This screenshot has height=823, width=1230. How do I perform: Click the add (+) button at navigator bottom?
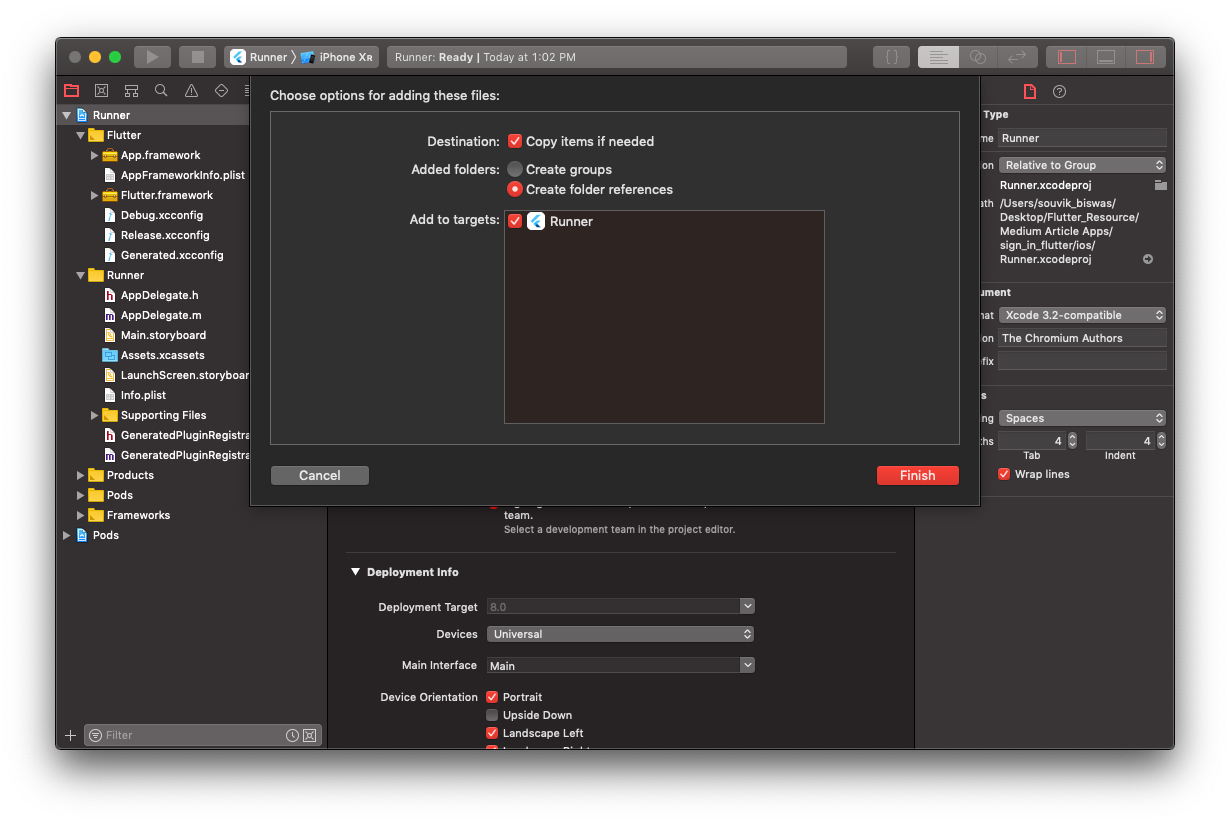pos(70,735)
